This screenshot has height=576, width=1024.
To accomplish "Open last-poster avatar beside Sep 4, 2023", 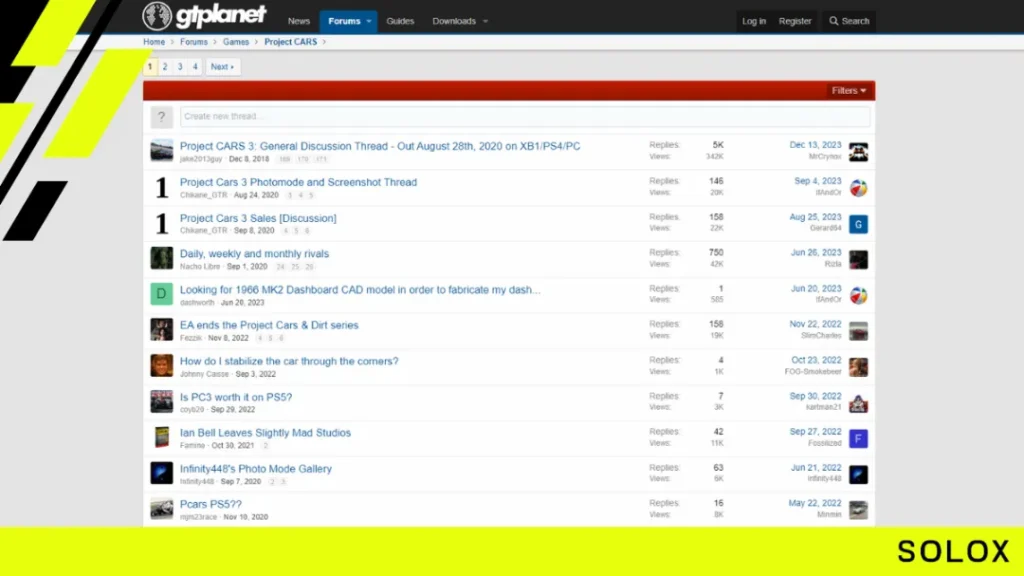I will [858, 188].
